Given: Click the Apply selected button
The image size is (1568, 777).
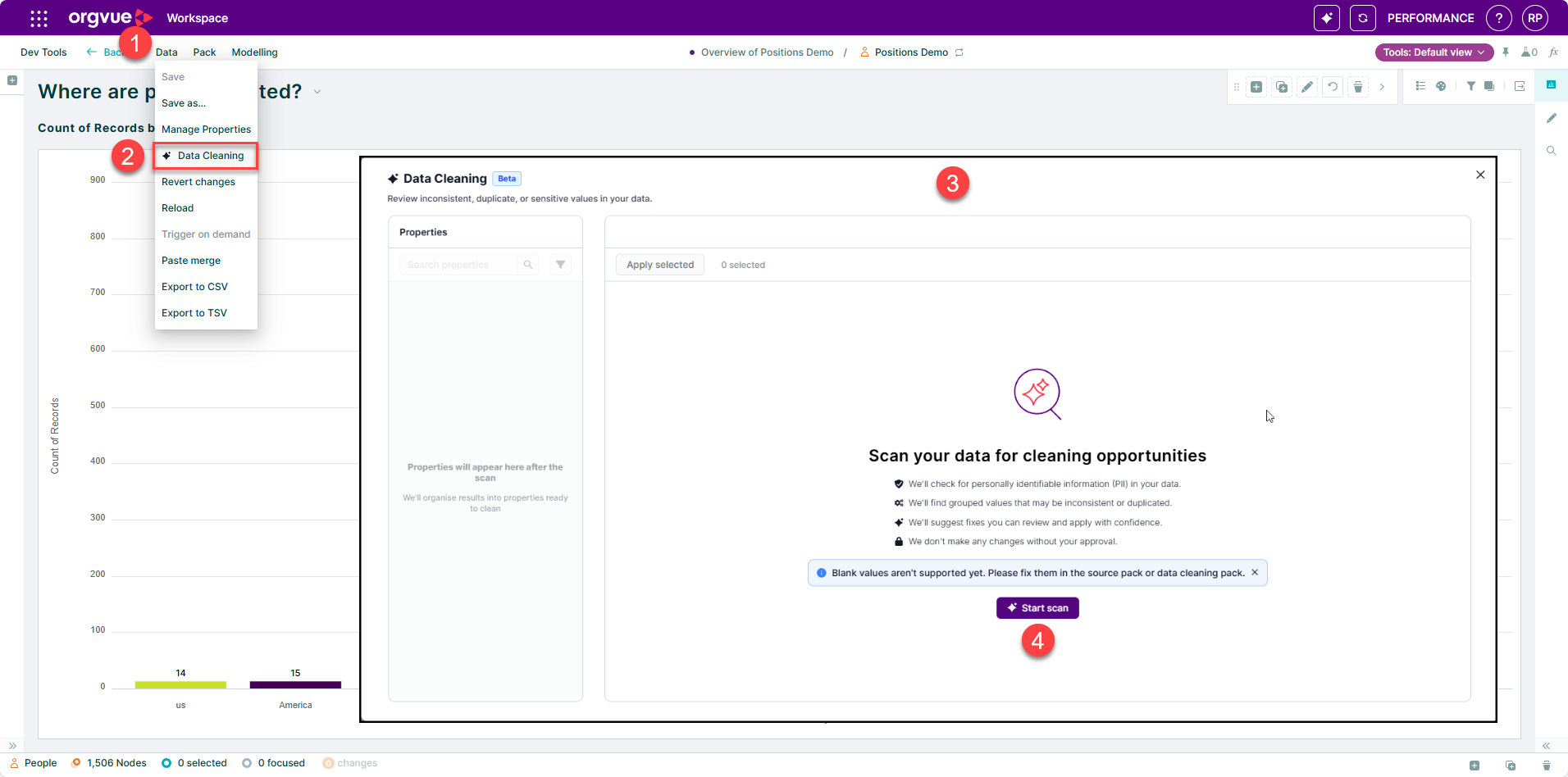Looking at the screenshot, I should click(660, 265).
